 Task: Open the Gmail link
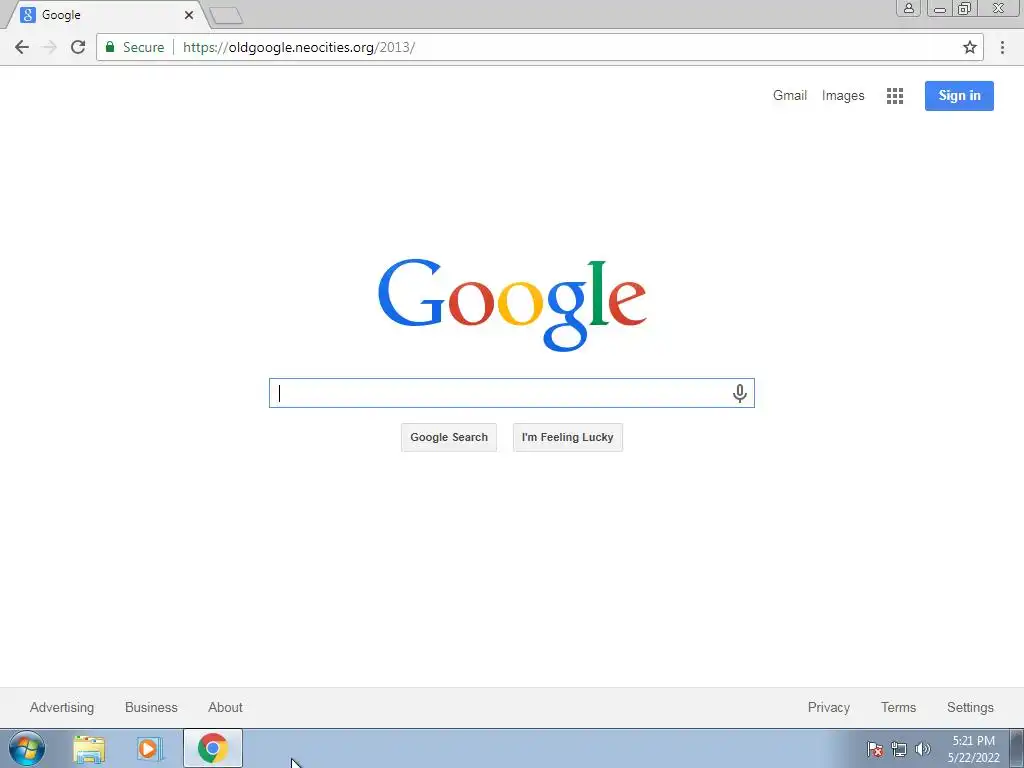click(x=790, y=95)
